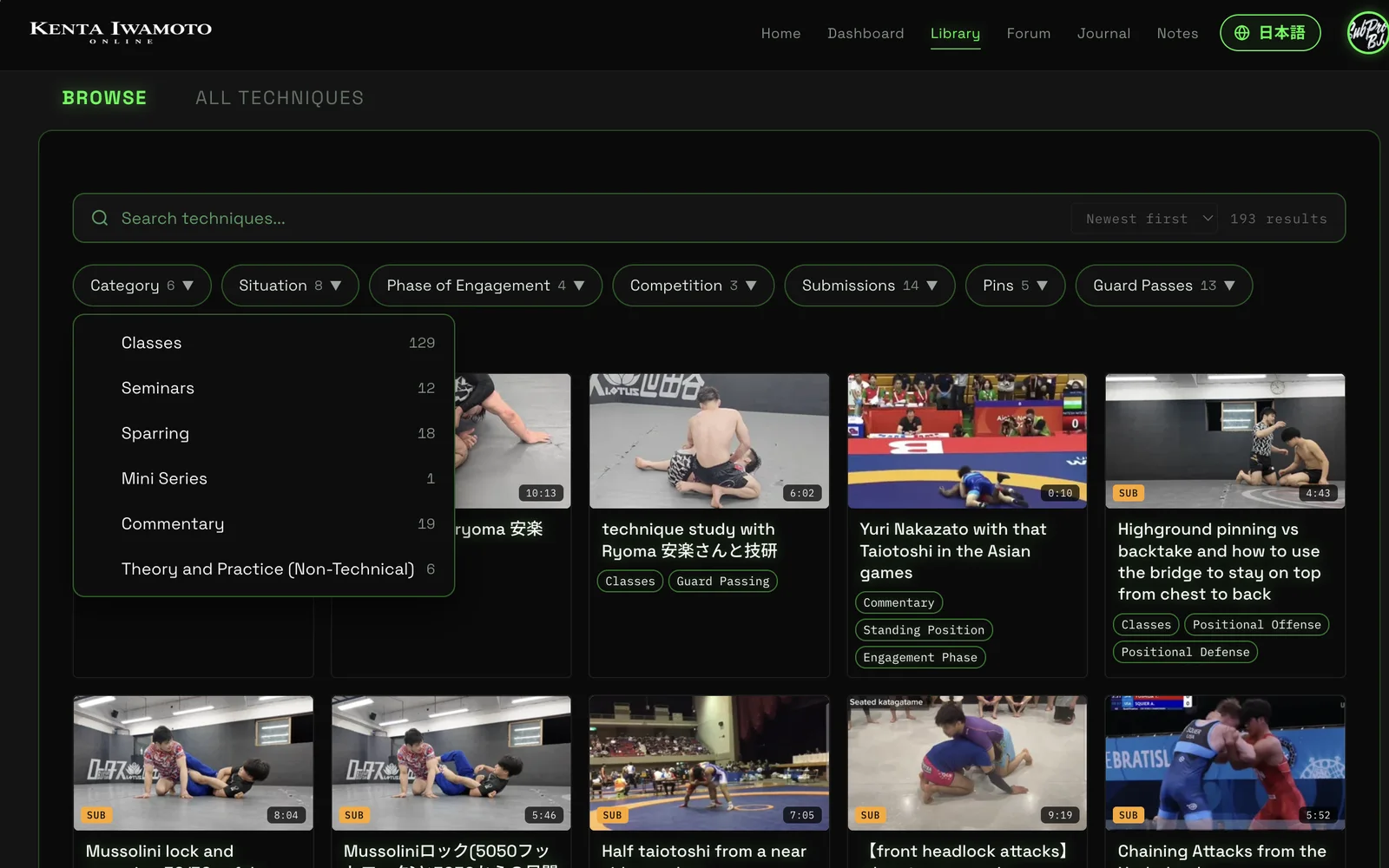Expand the Competition filter
The image size is (1389, 868).
(693, 286)
